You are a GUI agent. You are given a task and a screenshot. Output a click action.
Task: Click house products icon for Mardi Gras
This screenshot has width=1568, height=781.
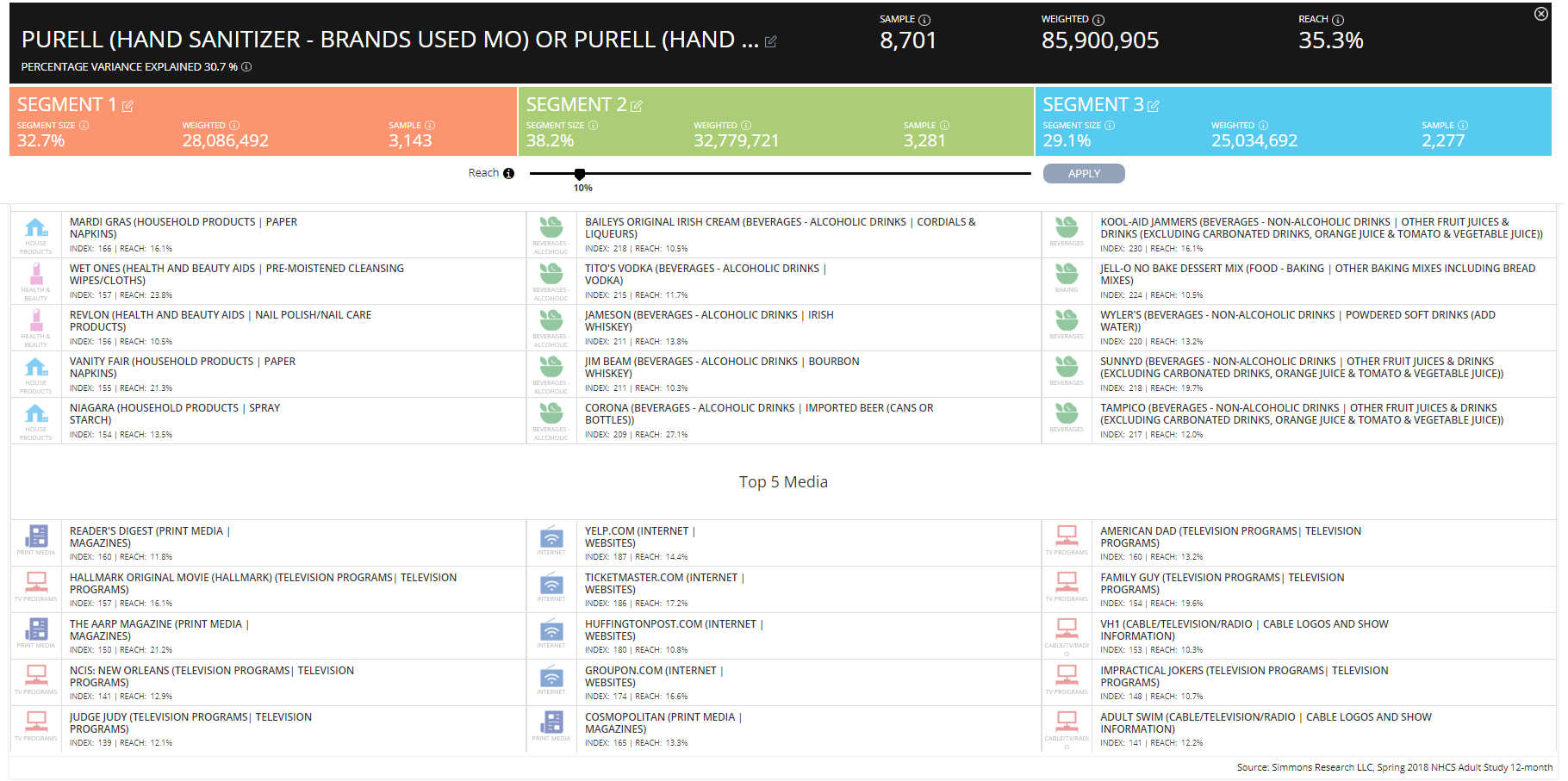point(36,228)
